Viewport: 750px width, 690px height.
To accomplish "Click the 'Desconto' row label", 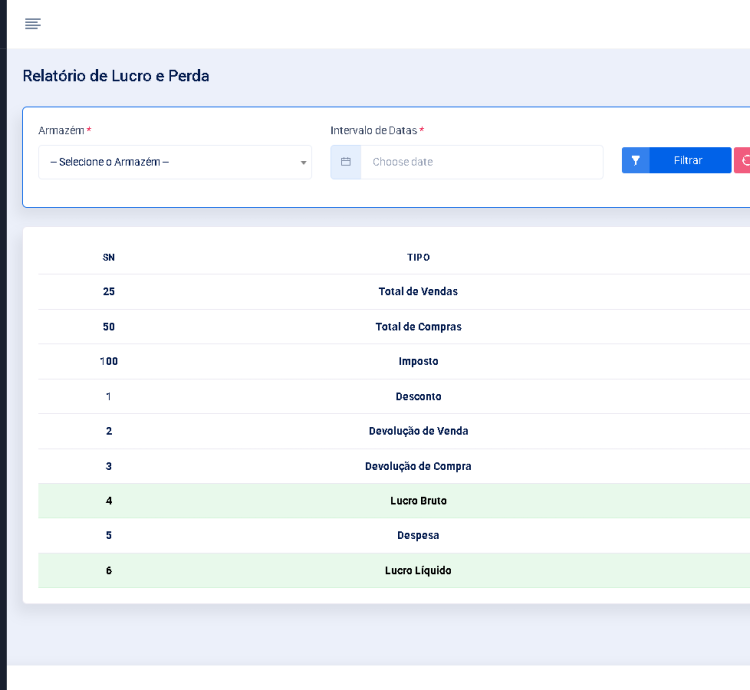I will pos(418,396).
